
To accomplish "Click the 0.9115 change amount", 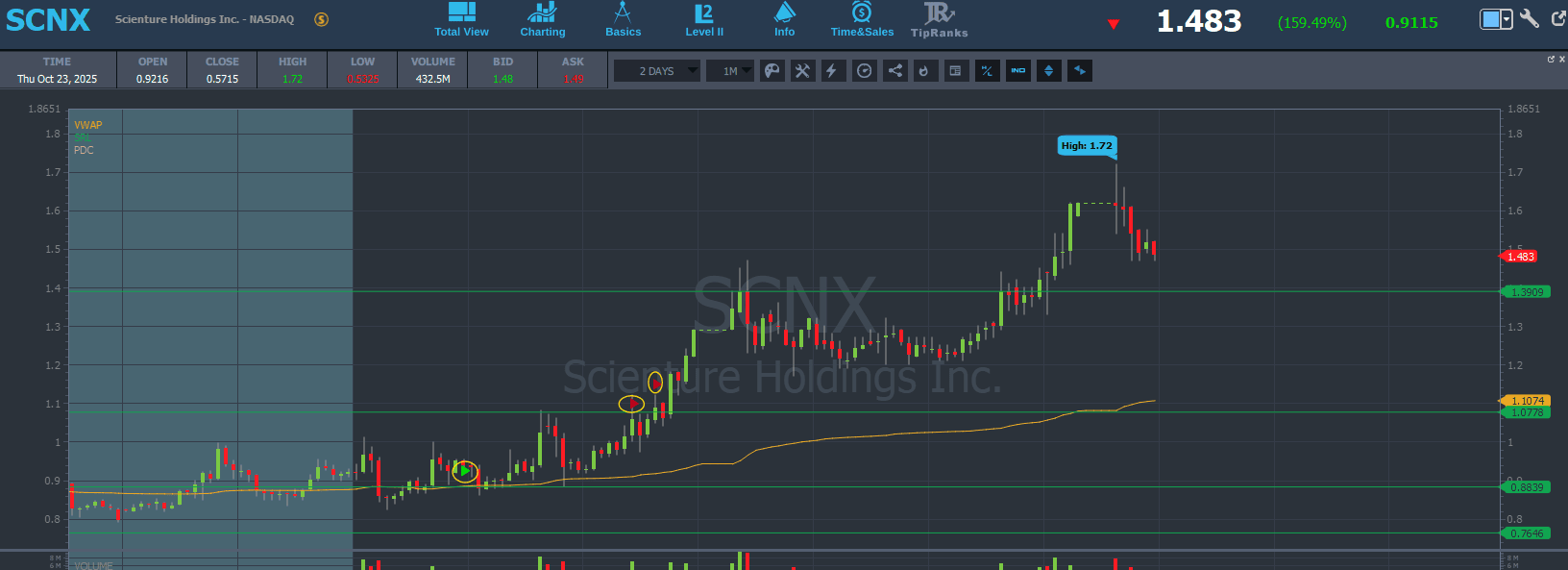I will point(1411,22).
